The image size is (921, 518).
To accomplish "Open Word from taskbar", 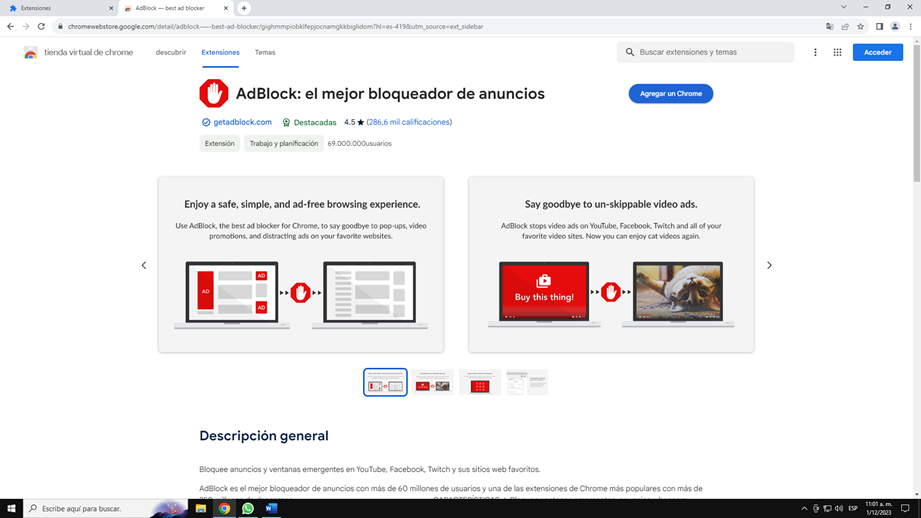I will (271, 509).
